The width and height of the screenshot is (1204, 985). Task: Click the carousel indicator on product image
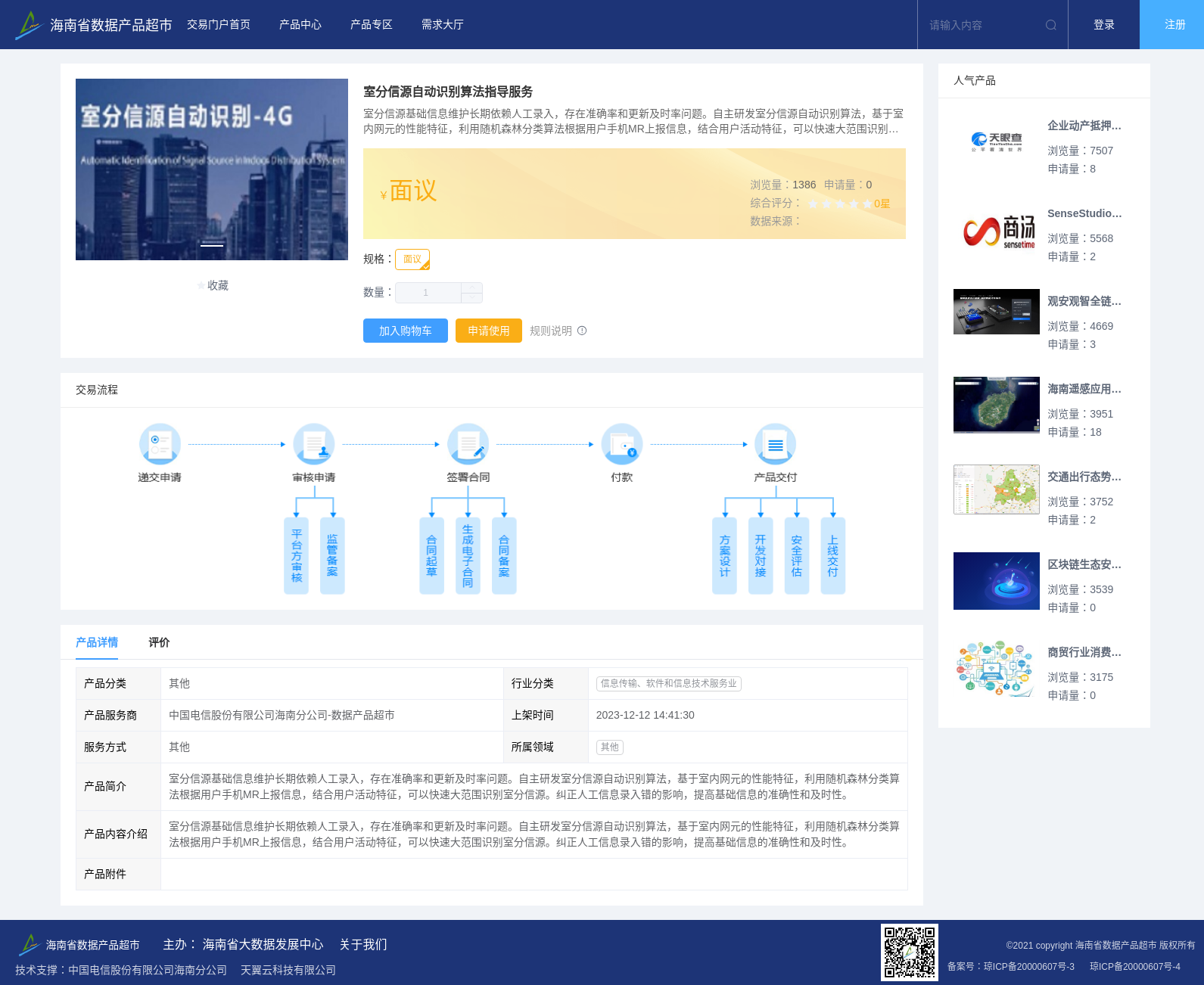tap(212, 245)
